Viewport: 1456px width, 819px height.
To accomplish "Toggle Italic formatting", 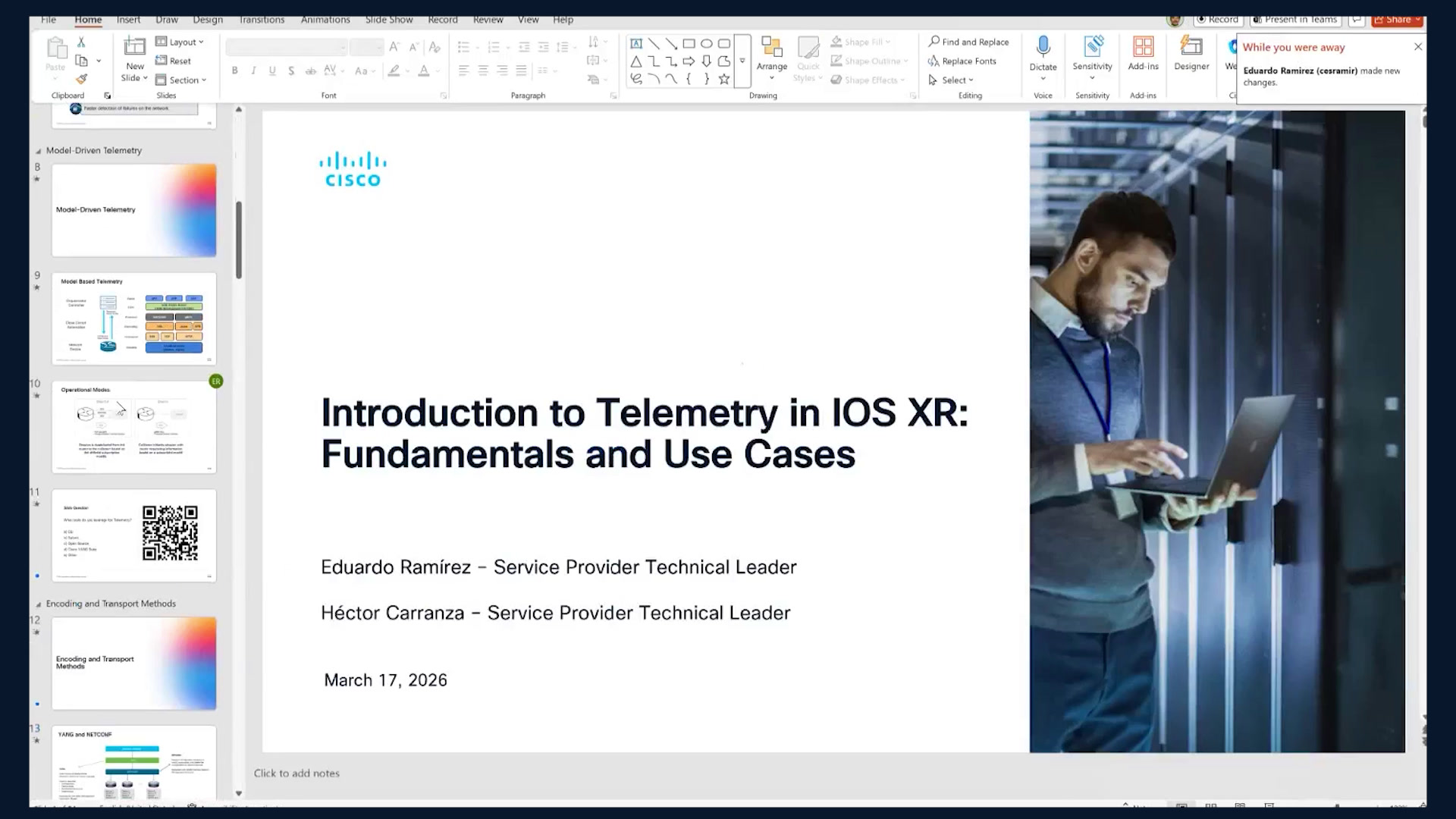I will click(x=253, y=71).
